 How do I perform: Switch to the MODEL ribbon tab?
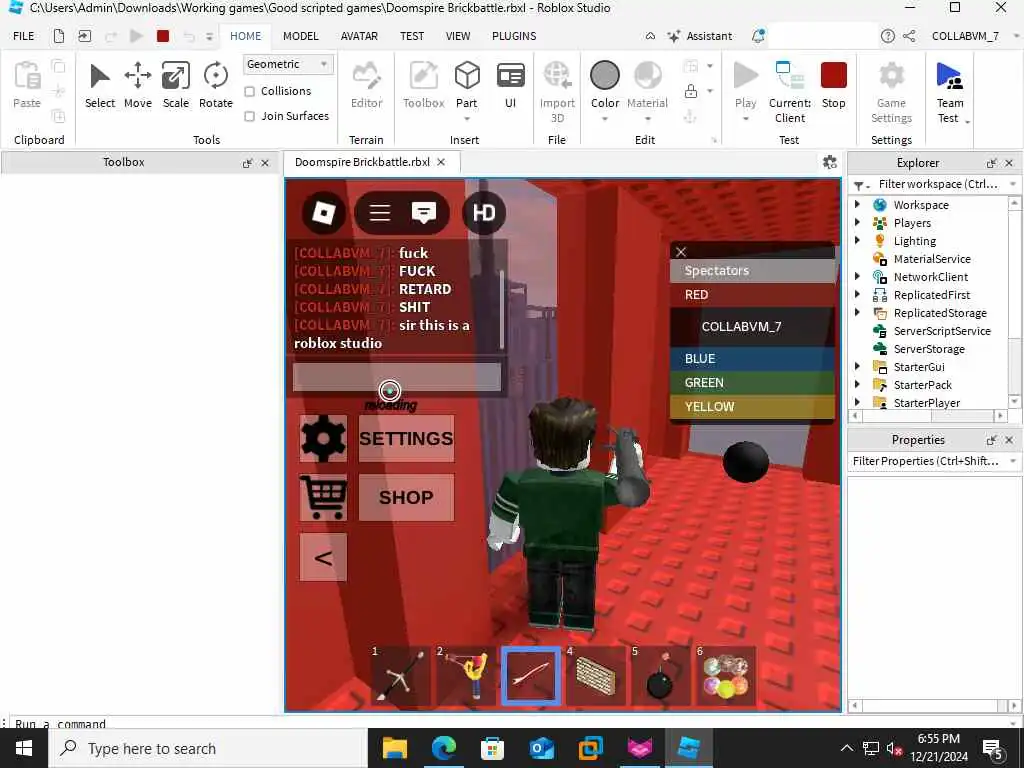pyautogui.click(x=300, y=36)
